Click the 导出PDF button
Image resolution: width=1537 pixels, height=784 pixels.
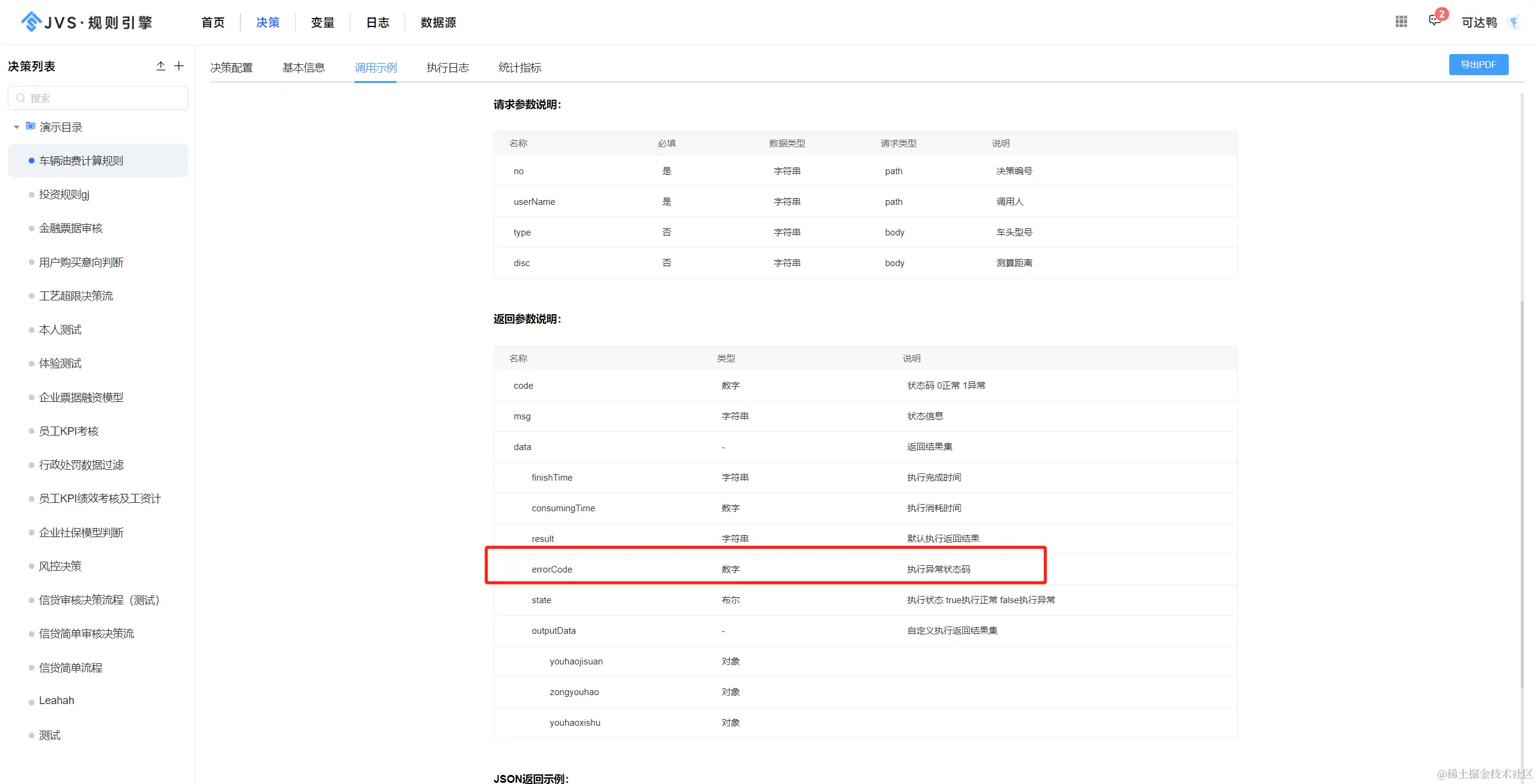pyautogui.click(x=1478, y=64)
